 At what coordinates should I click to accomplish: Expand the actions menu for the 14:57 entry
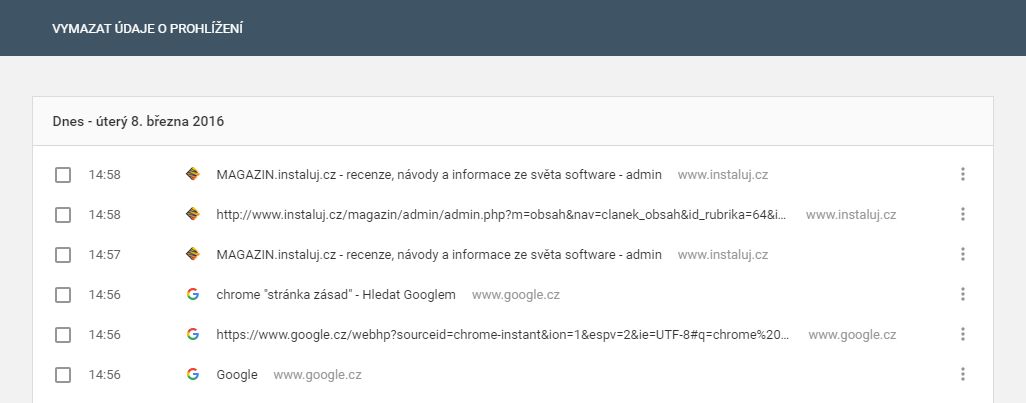[x=962, y=254]
